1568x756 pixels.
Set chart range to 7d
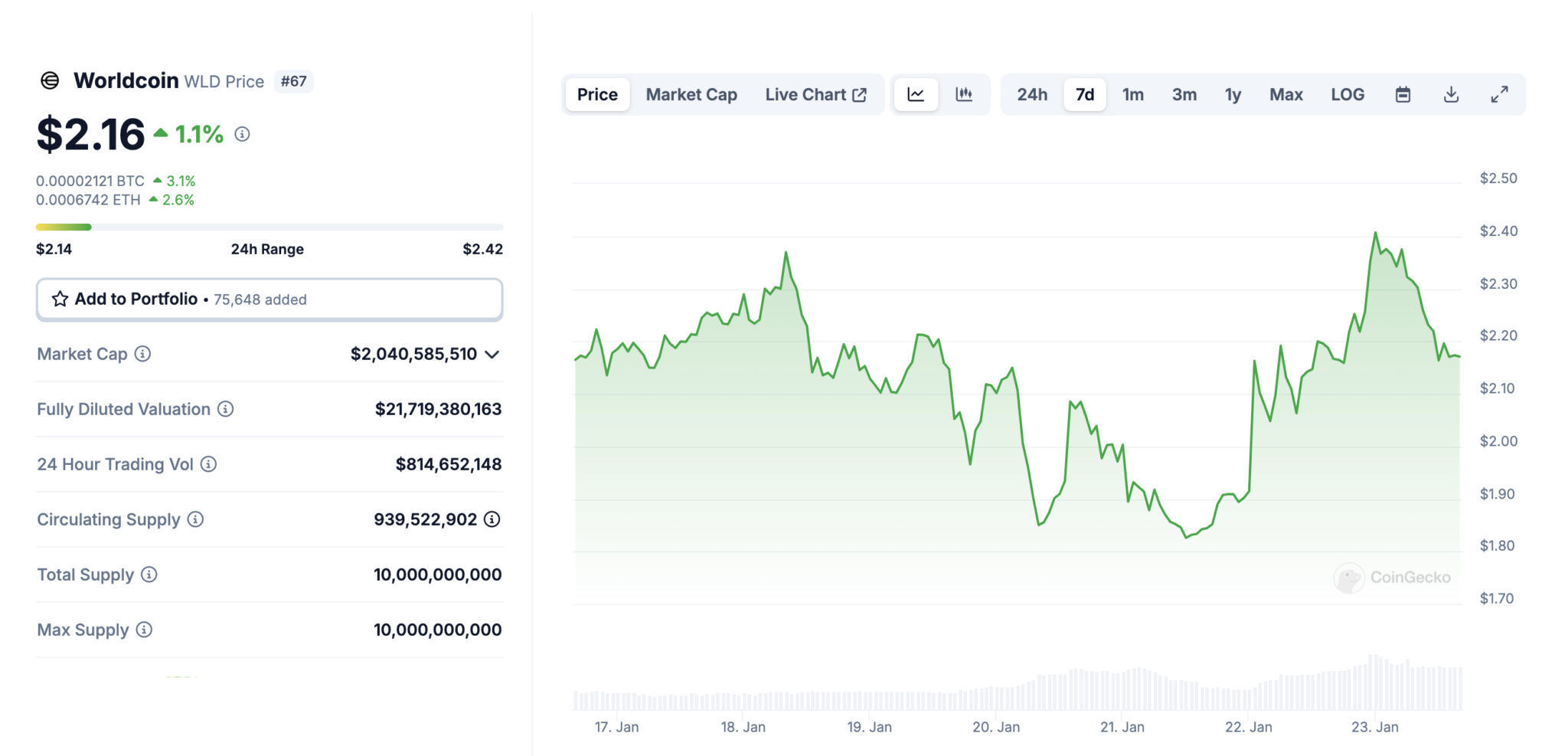1085,95
